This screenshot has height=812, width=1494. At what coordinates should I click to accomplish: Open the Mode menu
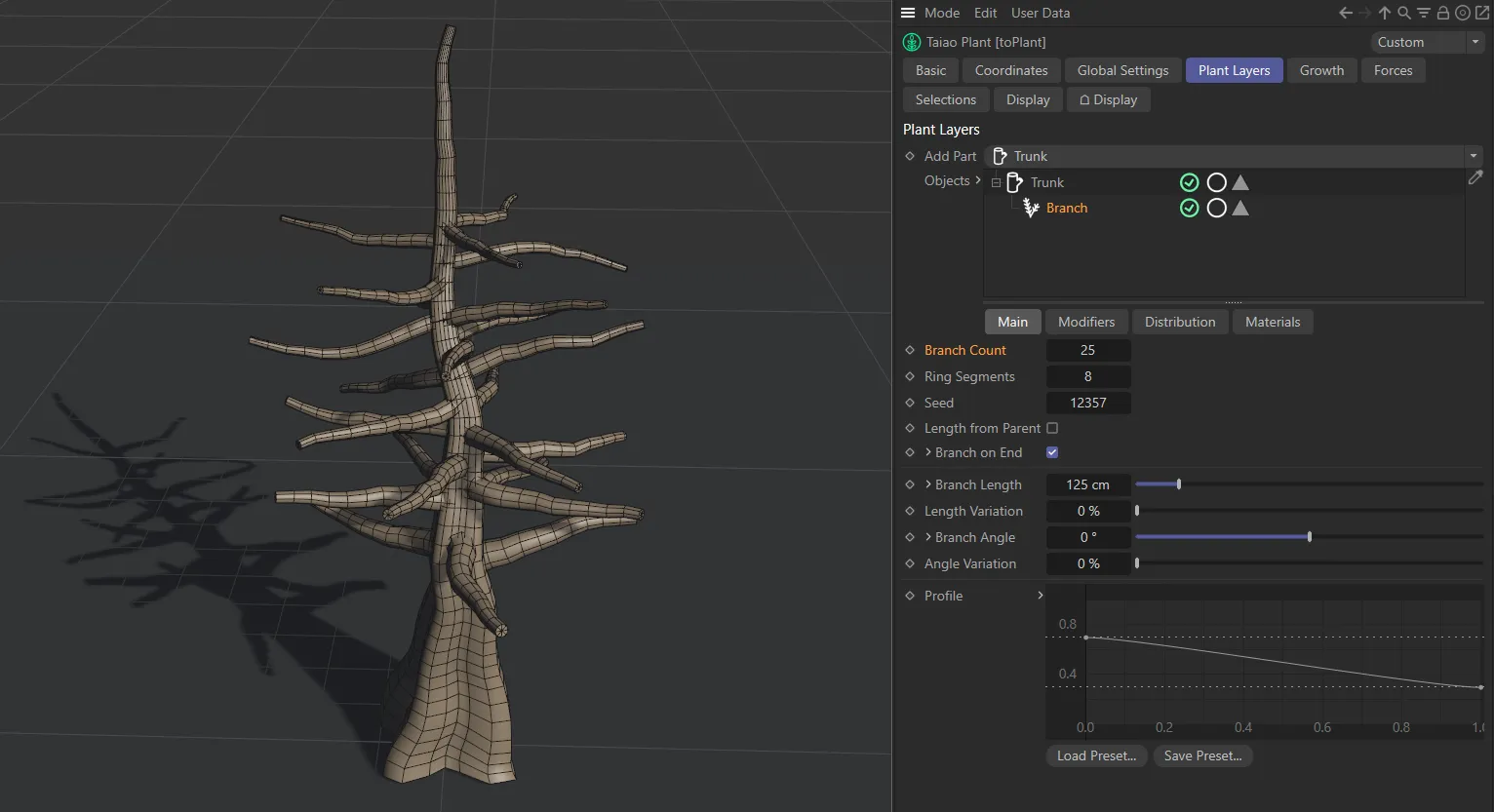pyautogui.click(x=942, y=13)
